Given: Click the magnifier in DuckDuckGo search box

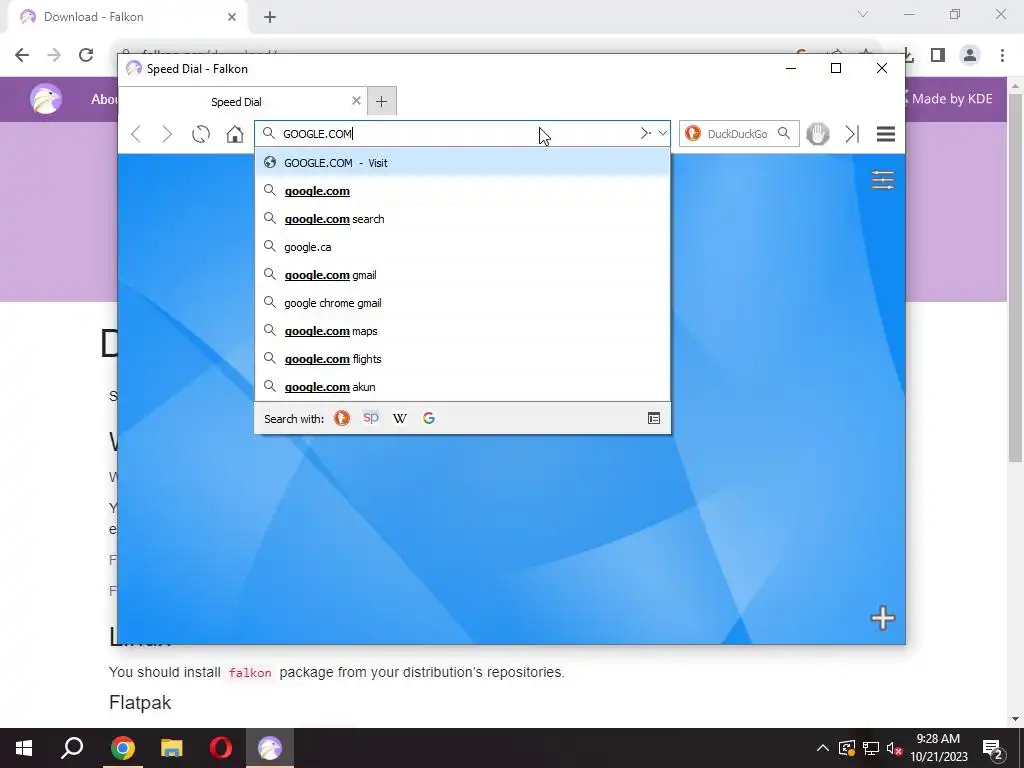Looking at the screenshot, I should tap(784, 133).
